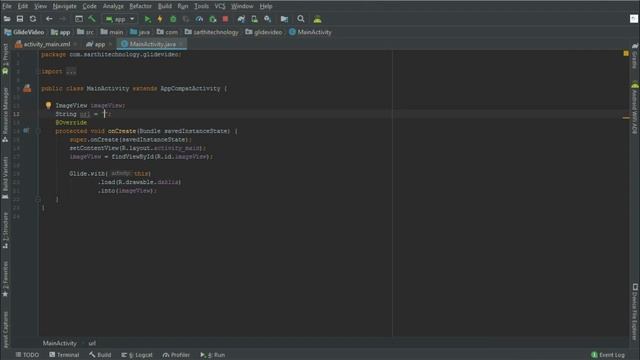Open the Logcat tool window

coord(137,355)
